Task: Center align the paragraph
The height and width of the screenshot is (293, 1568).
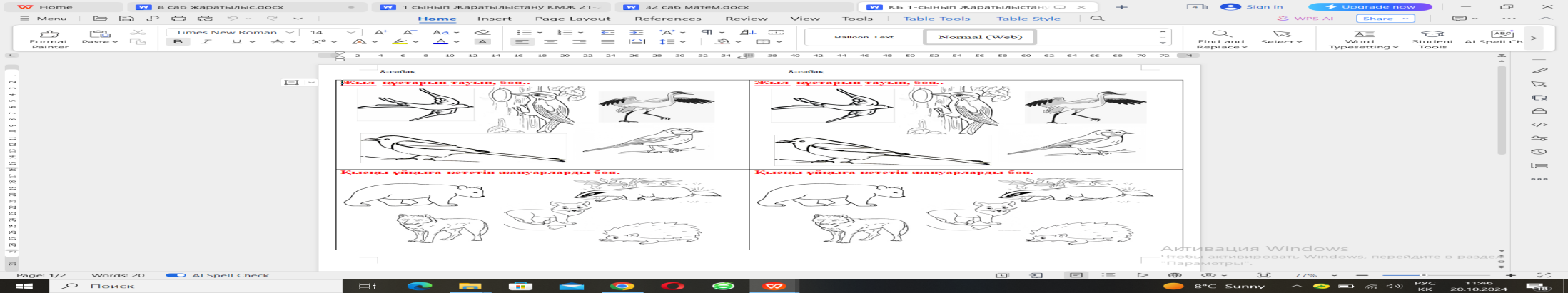Action: coord(550,42)
